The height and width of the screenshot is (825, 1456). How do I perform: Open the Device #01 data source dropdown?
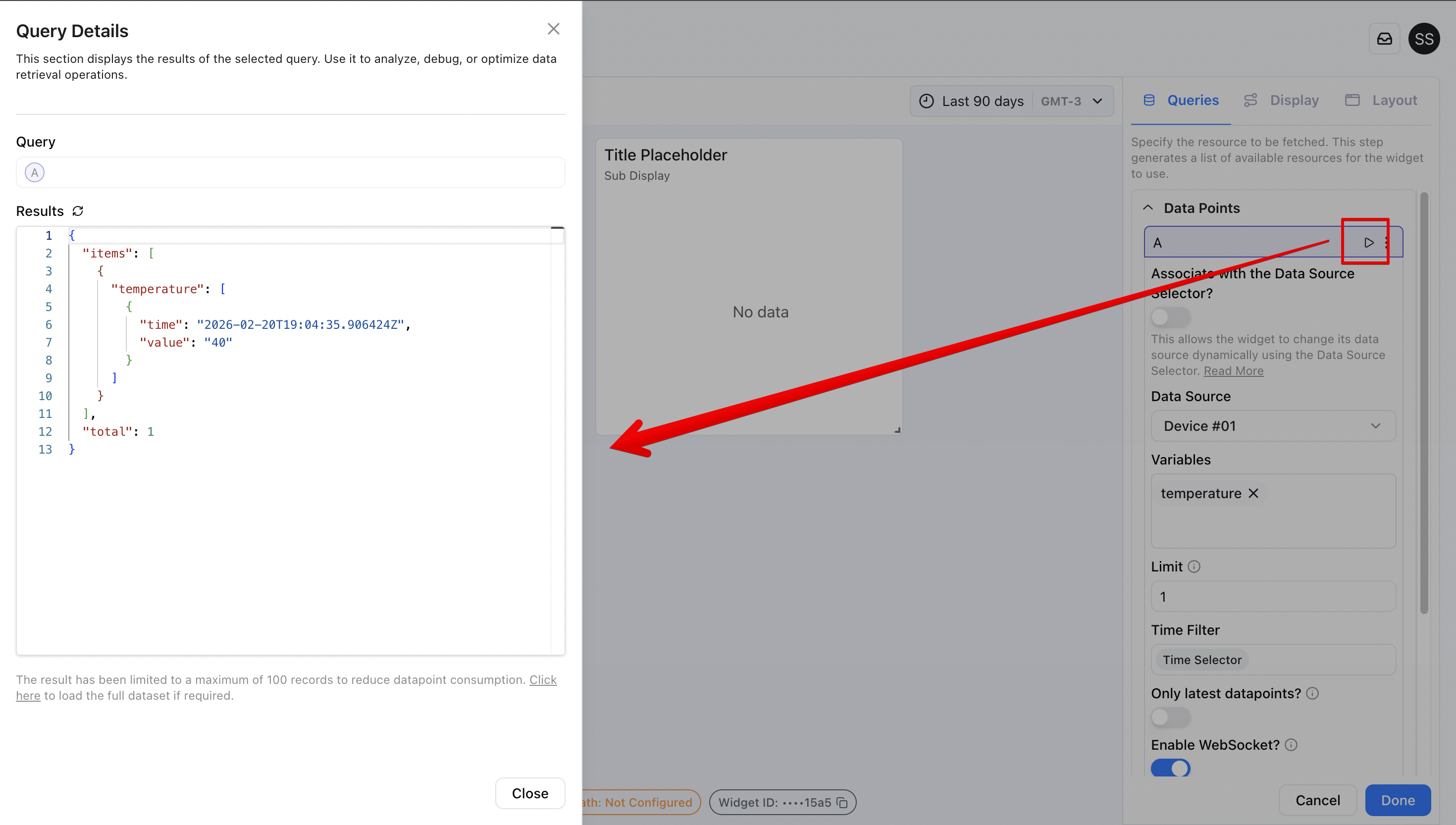point(1272,426)
